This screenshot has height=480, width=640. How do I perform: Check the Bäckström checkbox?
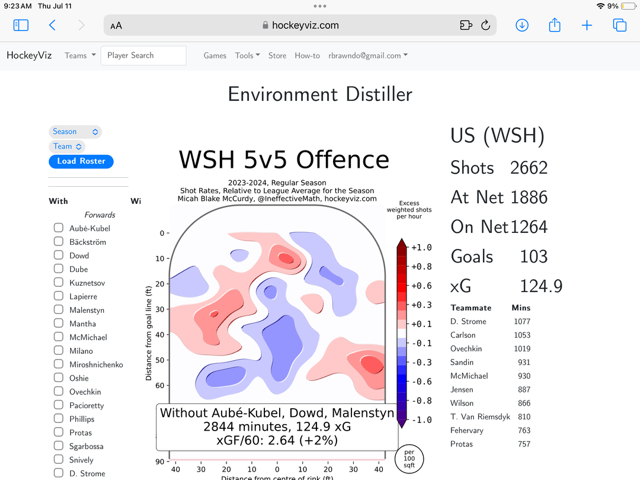[x=58, y=241]
